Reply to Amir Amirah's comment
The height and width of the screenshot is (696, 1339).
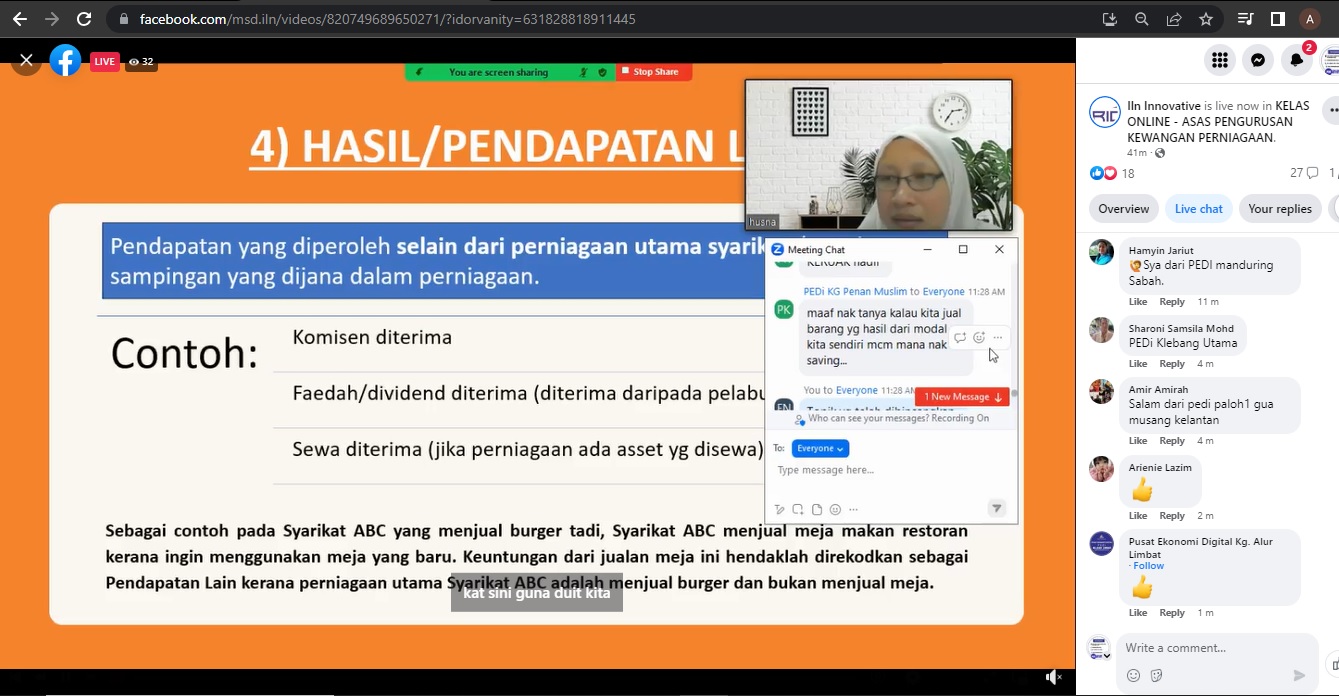pos(1172,441)
